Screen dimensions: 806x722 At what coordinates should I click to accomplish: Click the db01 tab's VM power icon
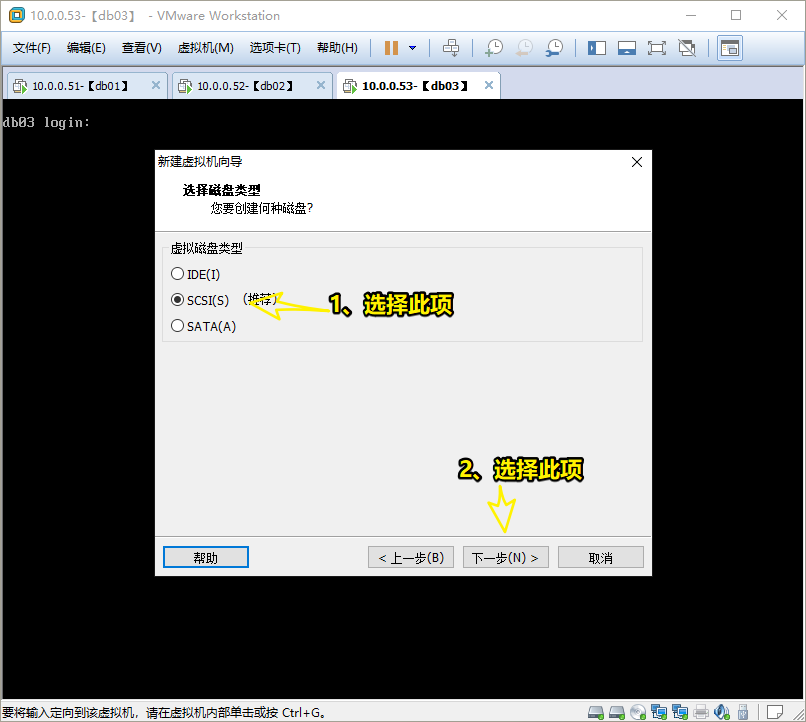[20, 86]
